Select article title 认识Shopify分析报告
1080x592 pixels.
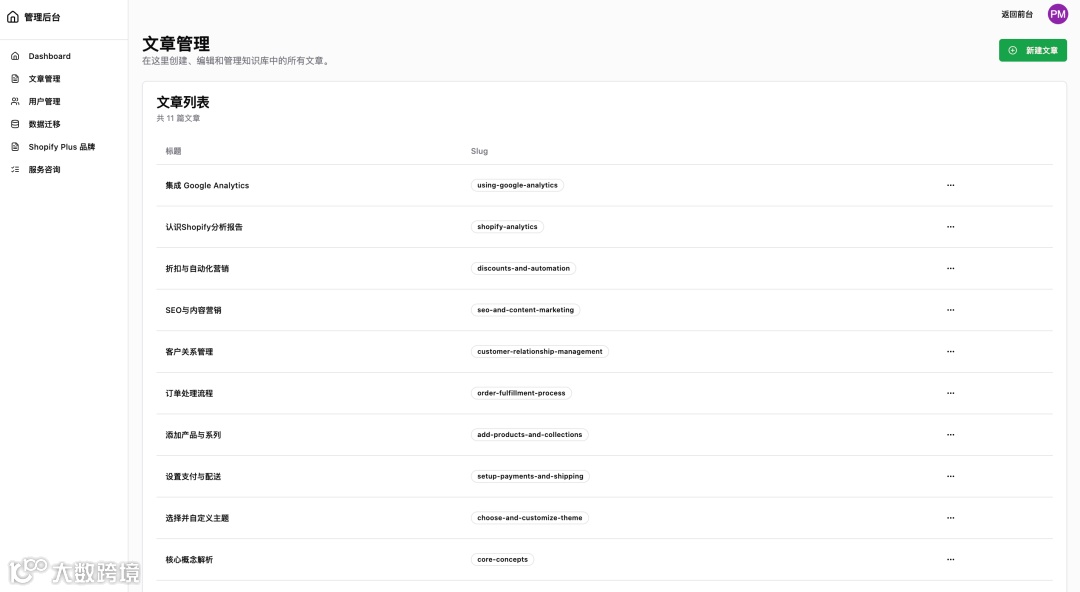204,227
